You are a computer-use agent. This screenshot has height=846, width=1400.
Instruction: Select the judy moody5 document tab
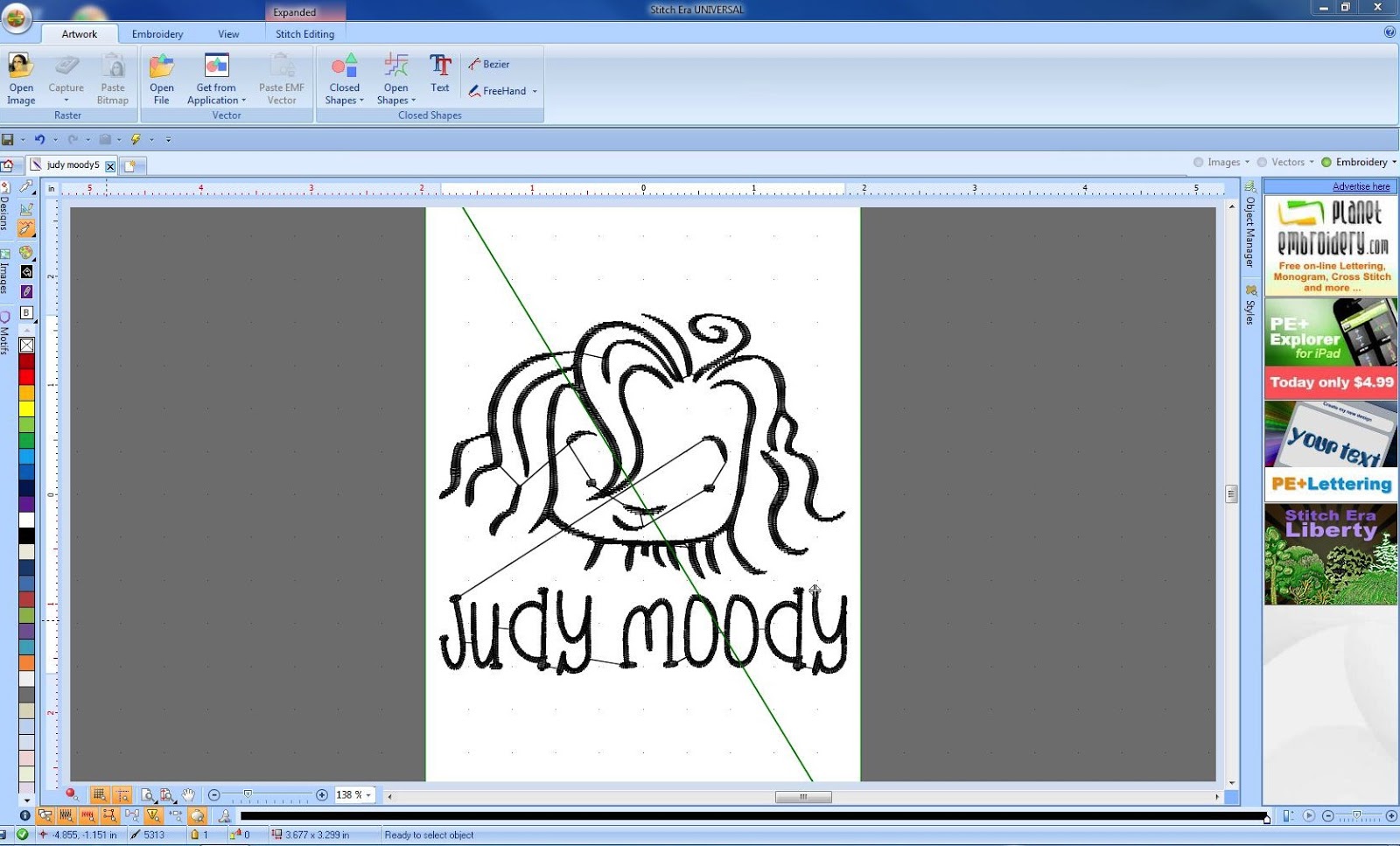72,164
